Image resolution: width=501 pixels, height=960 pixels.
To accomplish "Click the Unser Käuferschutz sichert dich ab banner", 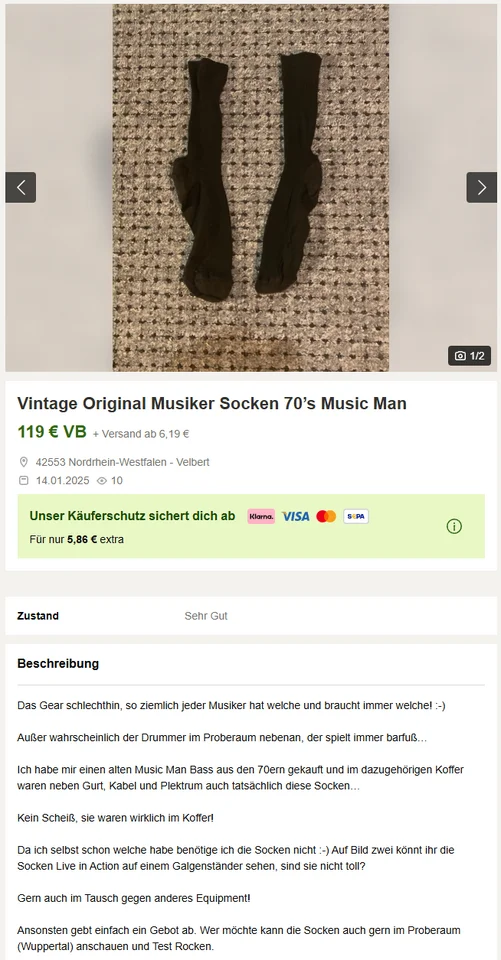I will click(x=251, y=526).
